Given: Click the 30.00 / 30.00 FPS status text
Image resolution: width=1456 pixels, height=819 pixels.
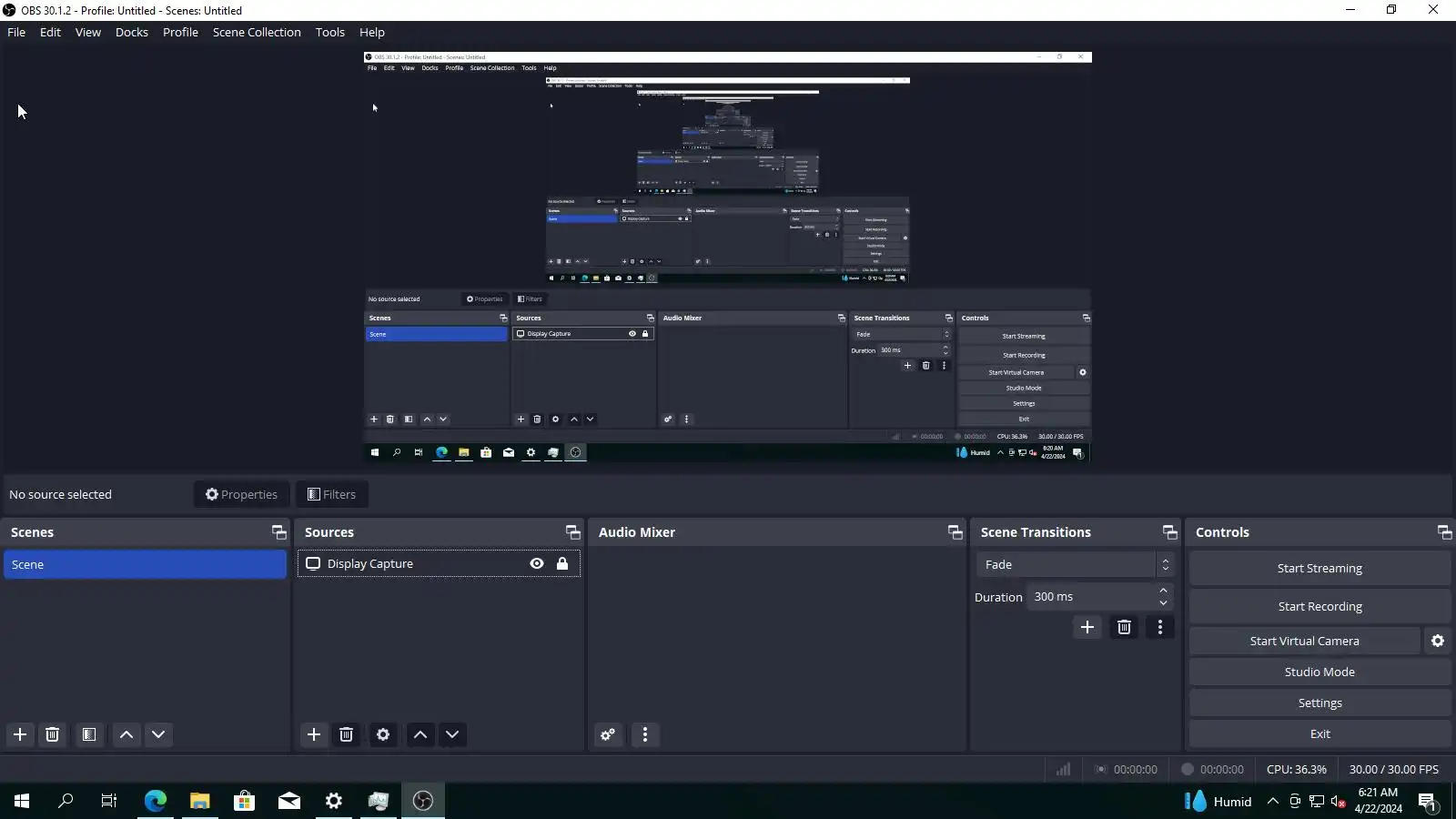Looking at the screenshot, I should click(1394, 769).
